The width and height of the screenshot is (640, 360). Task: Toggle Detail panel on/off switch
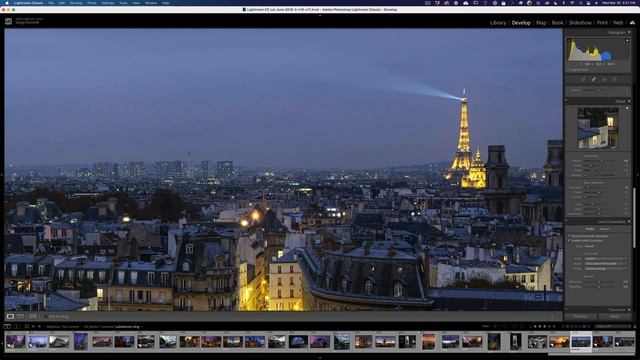(567, 101)
